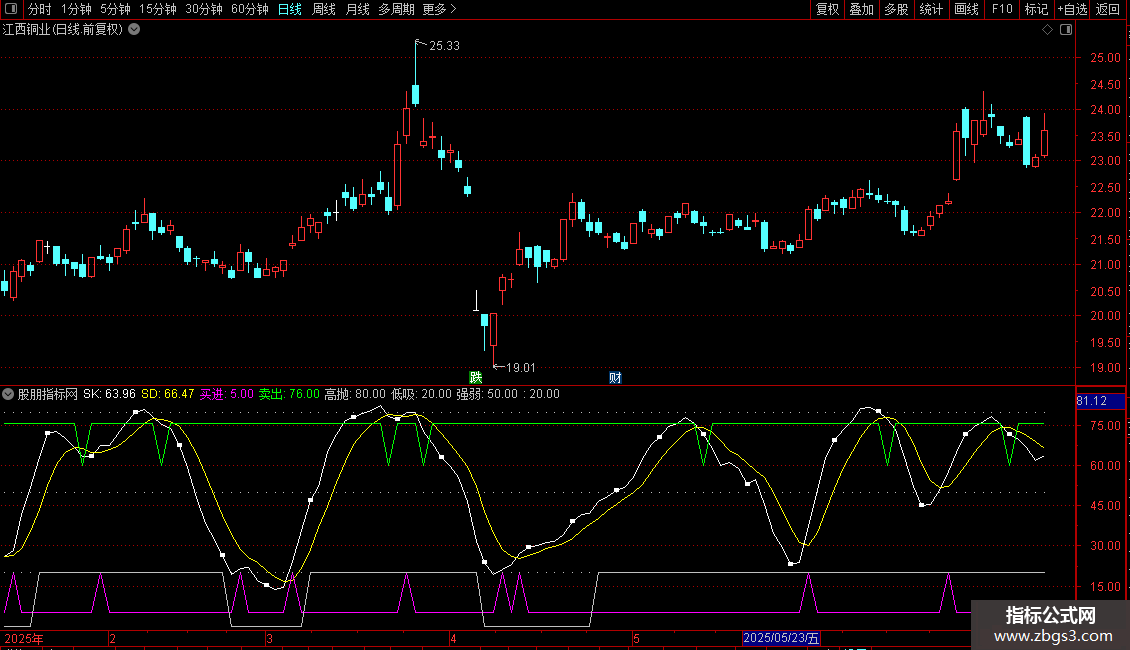Screen dimensions: 1130x650
Task: Click the green 跌 marker on chart
Action: (x=476, y=377)
